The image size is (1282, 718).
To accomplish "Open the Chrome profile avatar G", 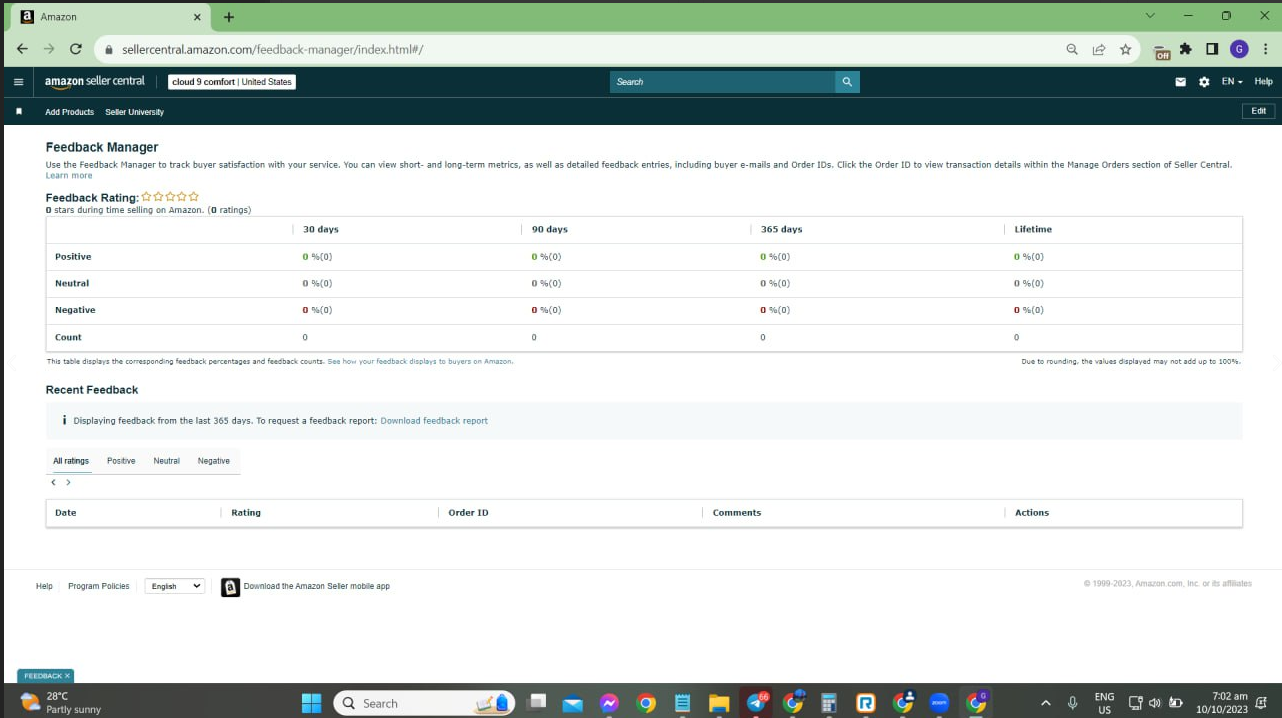I will click(1239, 49).
